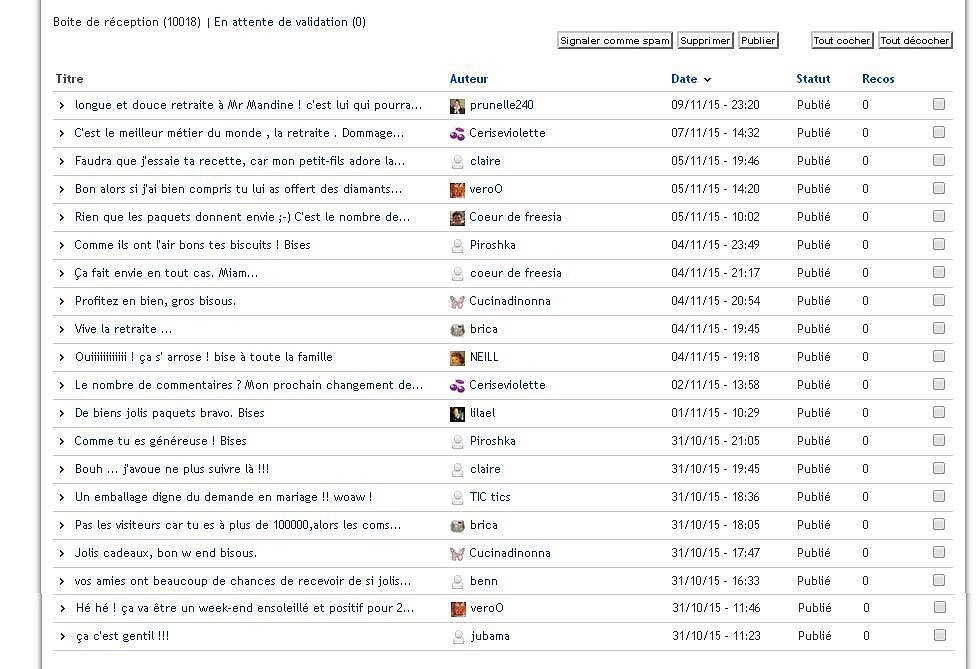The height and width of the screenshot is (669, 979).
Task: Tick checkbox for benn's comment
Action: pos(938,580)
